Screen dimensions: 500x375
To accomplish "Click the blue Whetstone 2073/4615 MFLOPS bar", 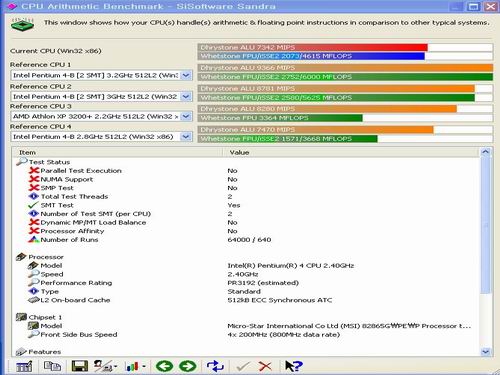I will 311,56.
